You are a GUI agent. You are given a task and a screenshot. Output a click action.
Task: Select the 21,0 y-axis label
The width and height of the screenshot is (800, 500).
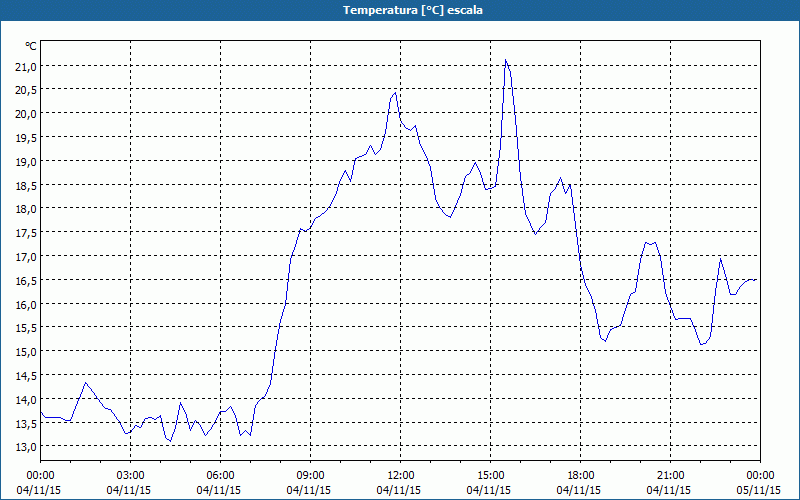click(x=27, y=66)
